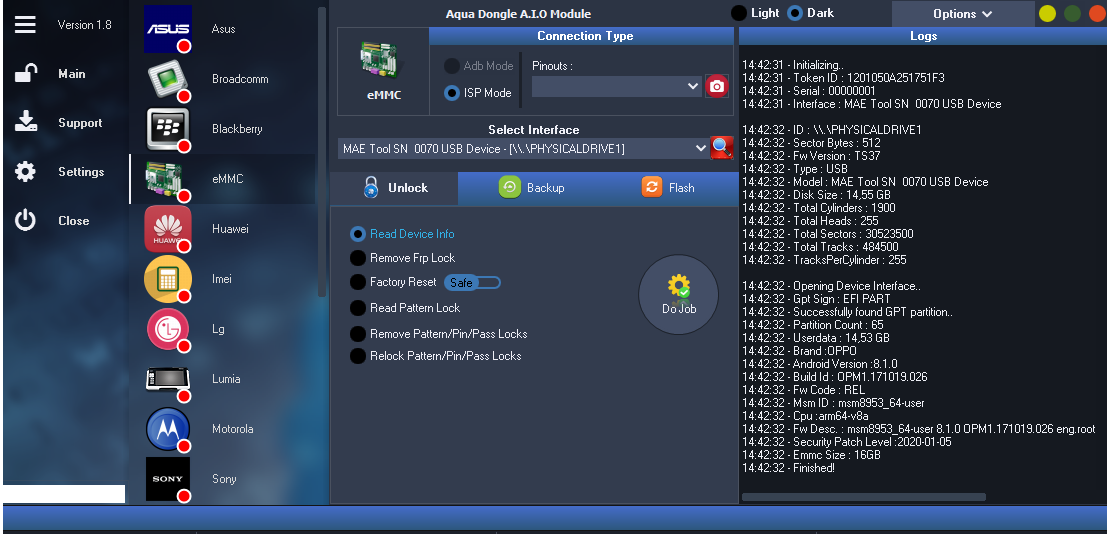Click the magnifier search interface icon
The height and width of the screenshot is (534, 1107).
(x=722, y=148)
